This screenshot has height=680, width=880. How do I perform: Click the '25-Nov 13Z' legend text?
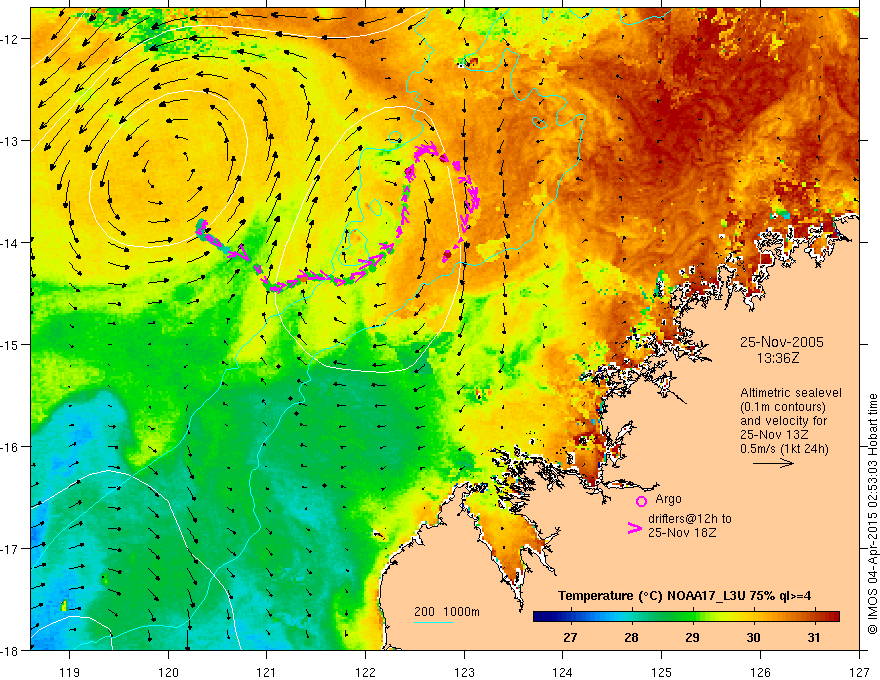tap(772, 435)
